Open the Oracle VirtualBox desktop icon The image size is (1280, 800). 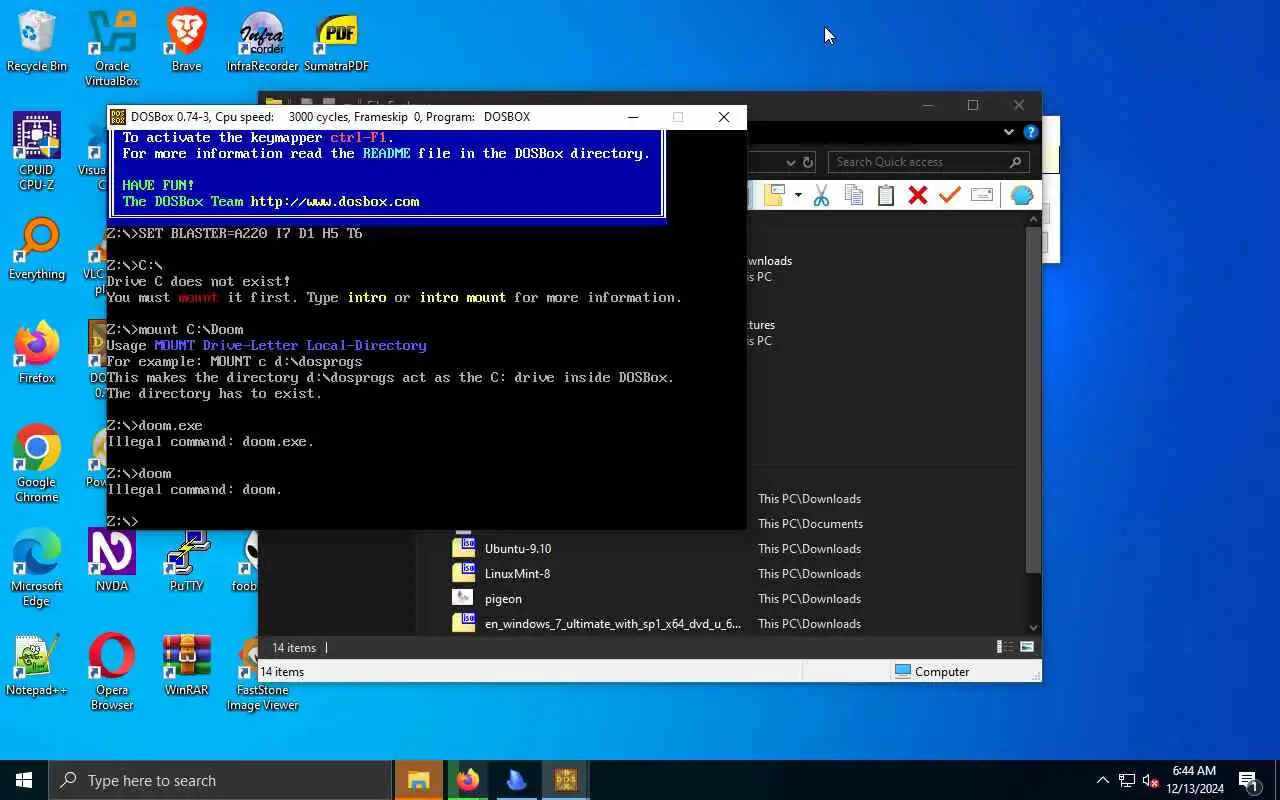[112, 48]
